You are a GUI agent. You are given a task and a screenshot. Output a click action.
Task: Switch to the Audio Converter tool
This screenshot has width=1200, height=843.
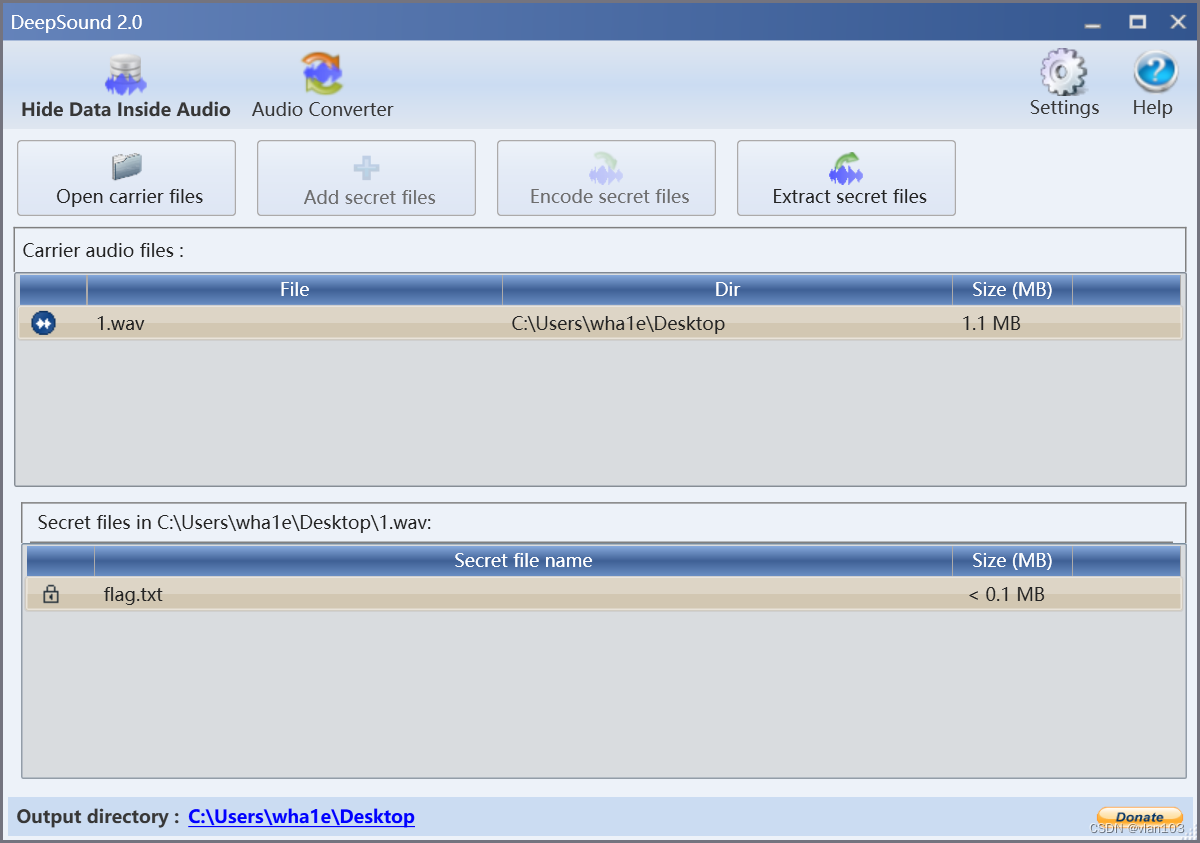[322, 85]
